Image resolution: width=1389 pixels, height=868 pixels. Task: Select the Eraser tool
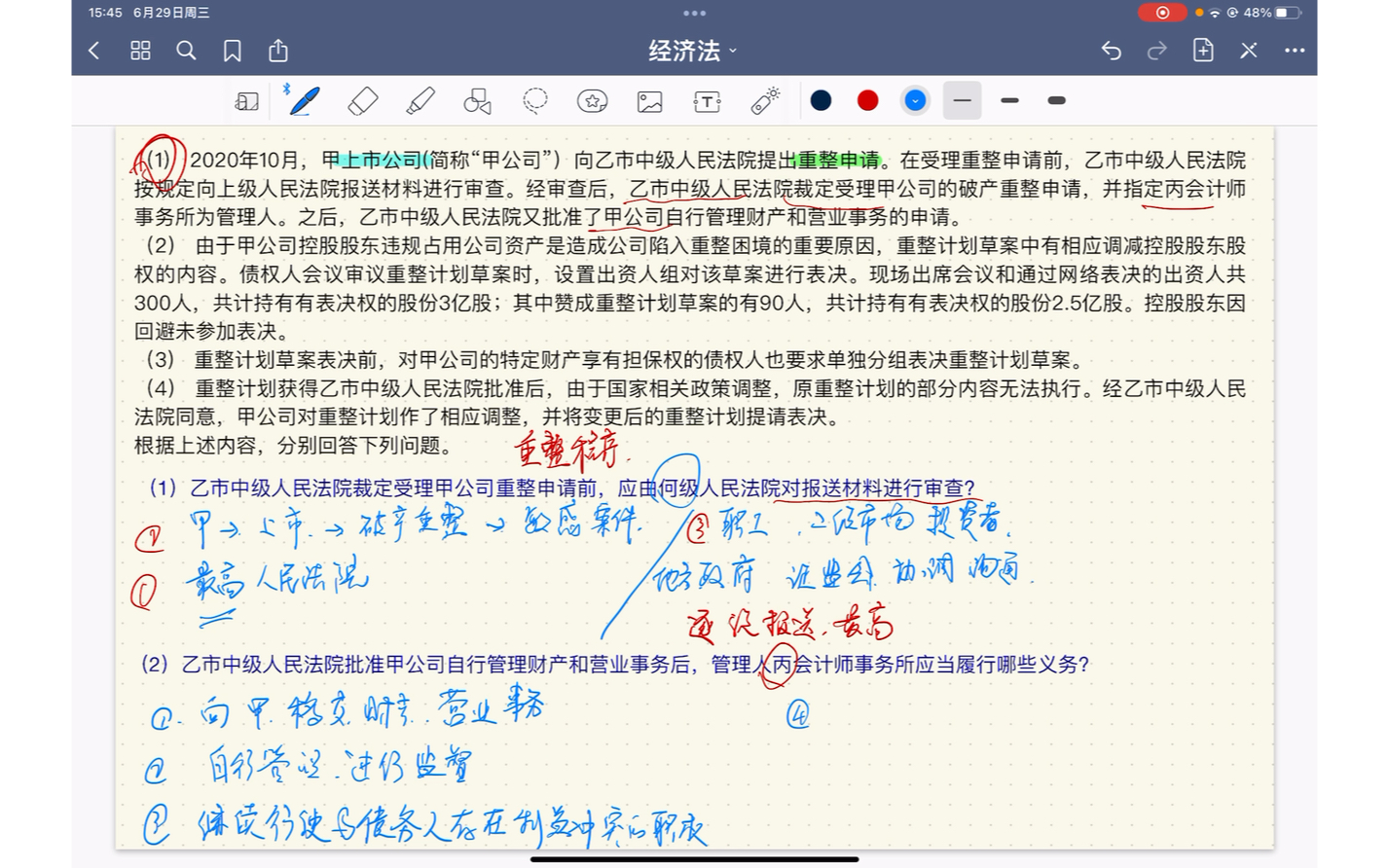click(361, 100)
